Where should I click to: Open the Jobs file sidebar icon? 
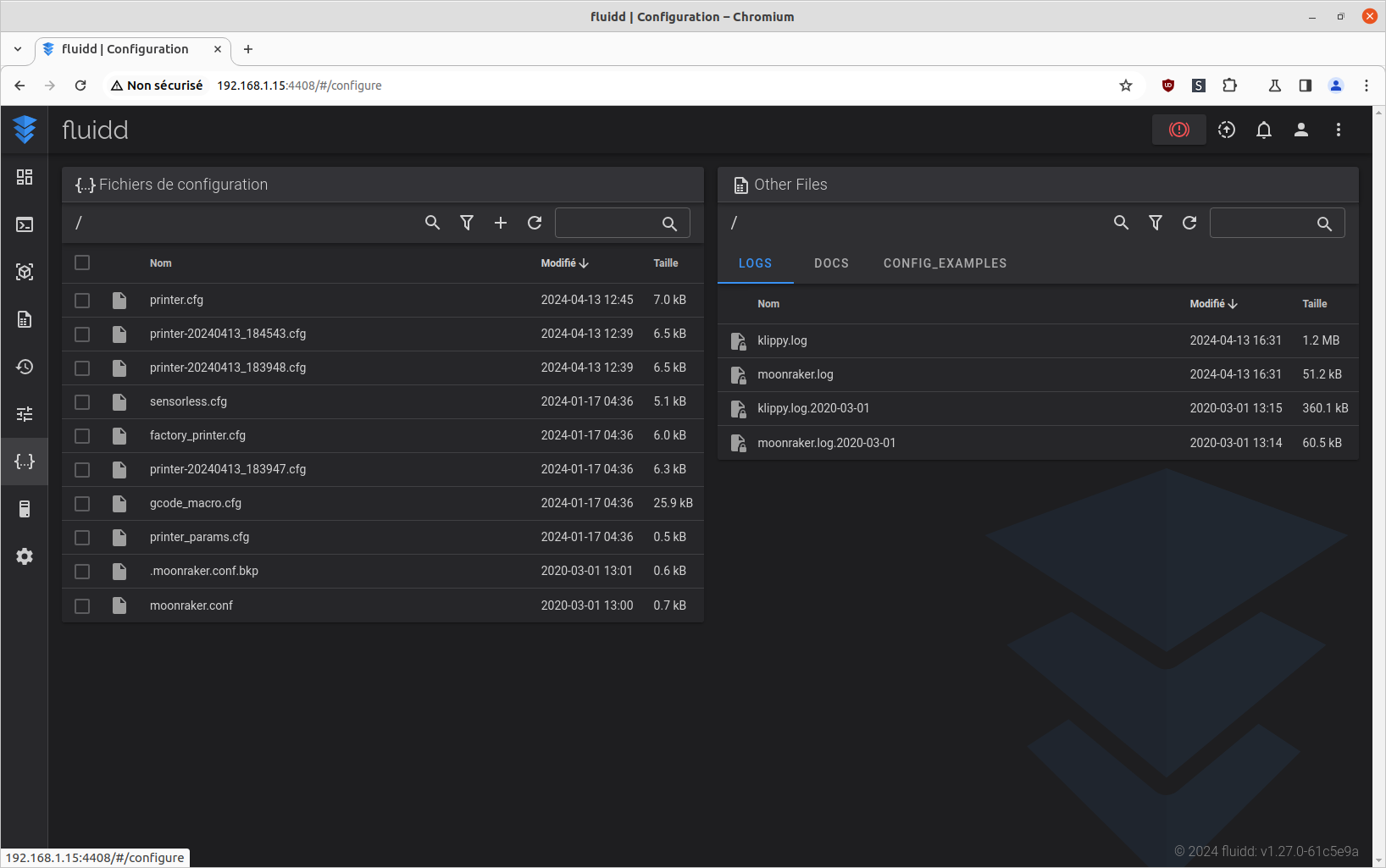(25, 319)
